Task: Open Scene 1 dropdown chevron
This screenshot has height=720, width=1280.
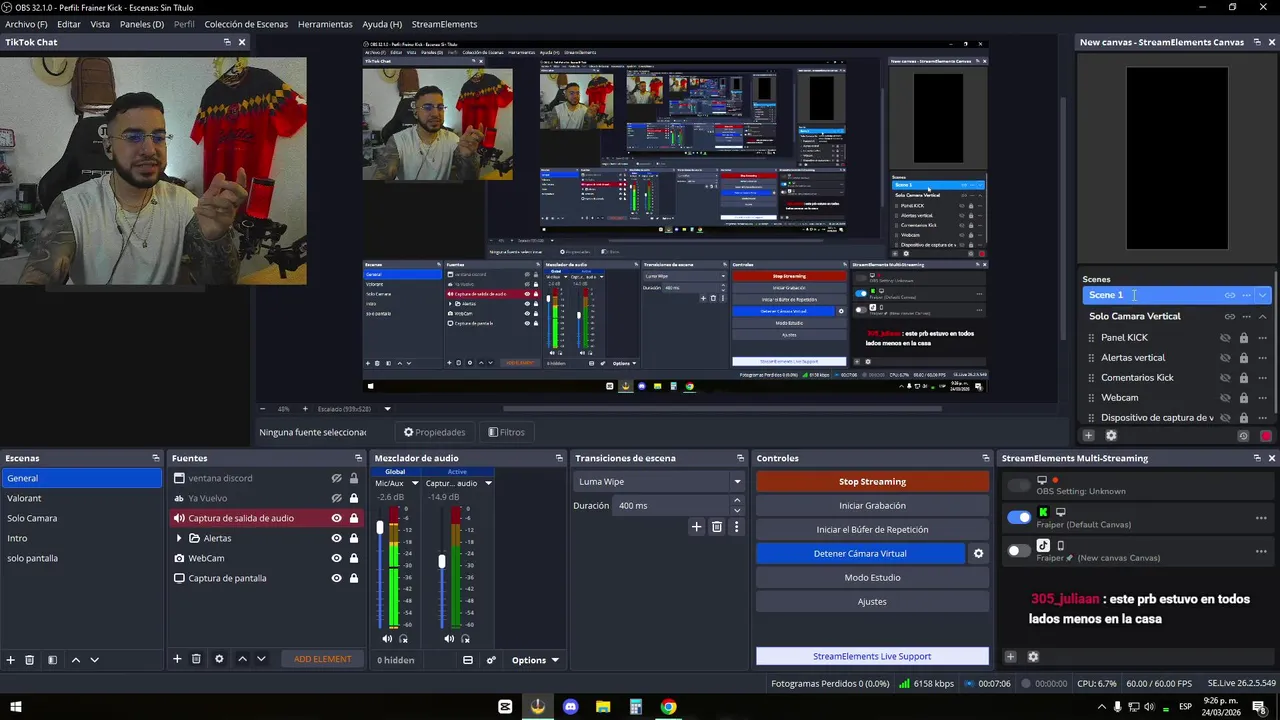Action: 1263,295
